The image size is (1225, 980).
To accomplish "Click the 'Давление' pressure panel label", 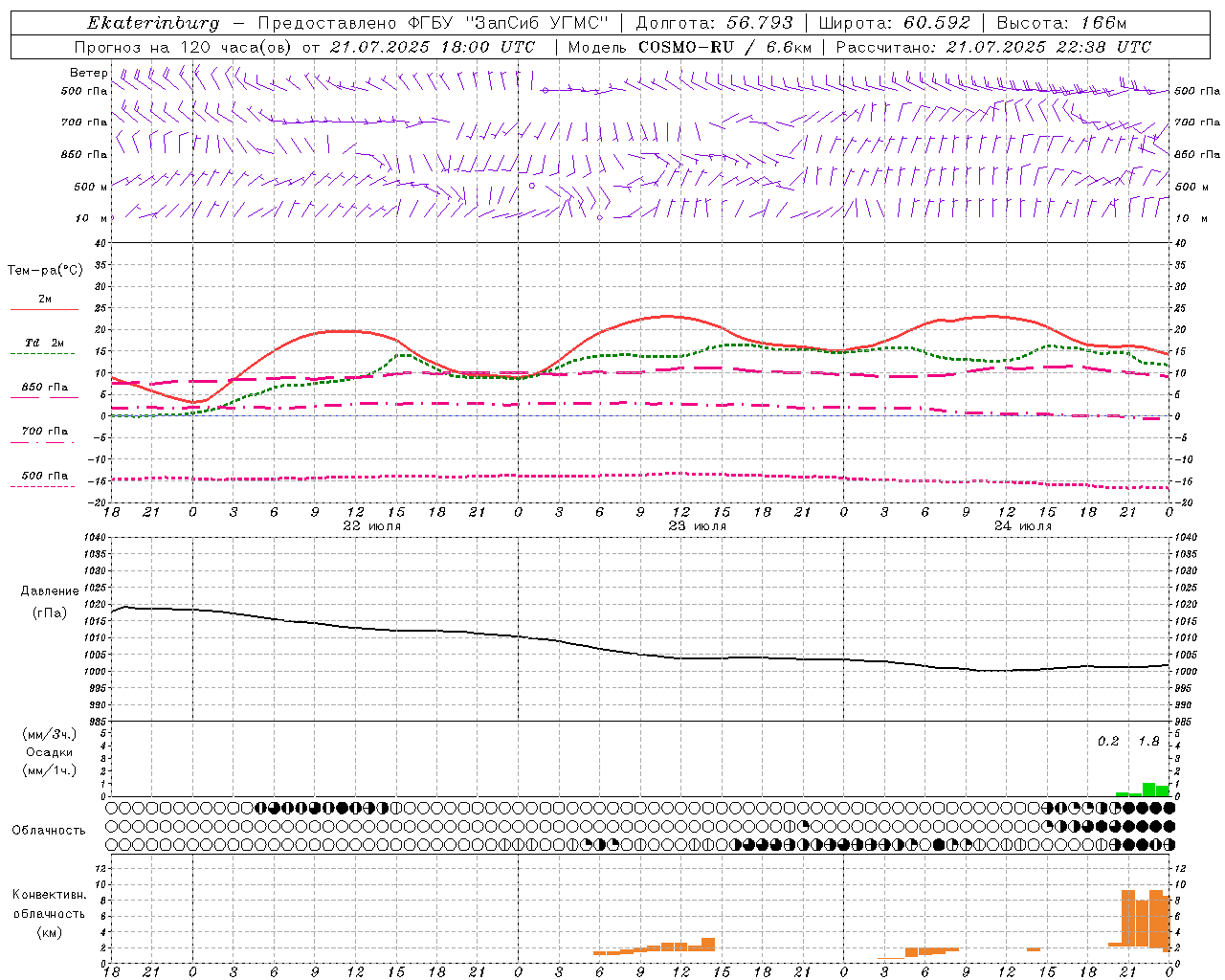I will (50, 591).
